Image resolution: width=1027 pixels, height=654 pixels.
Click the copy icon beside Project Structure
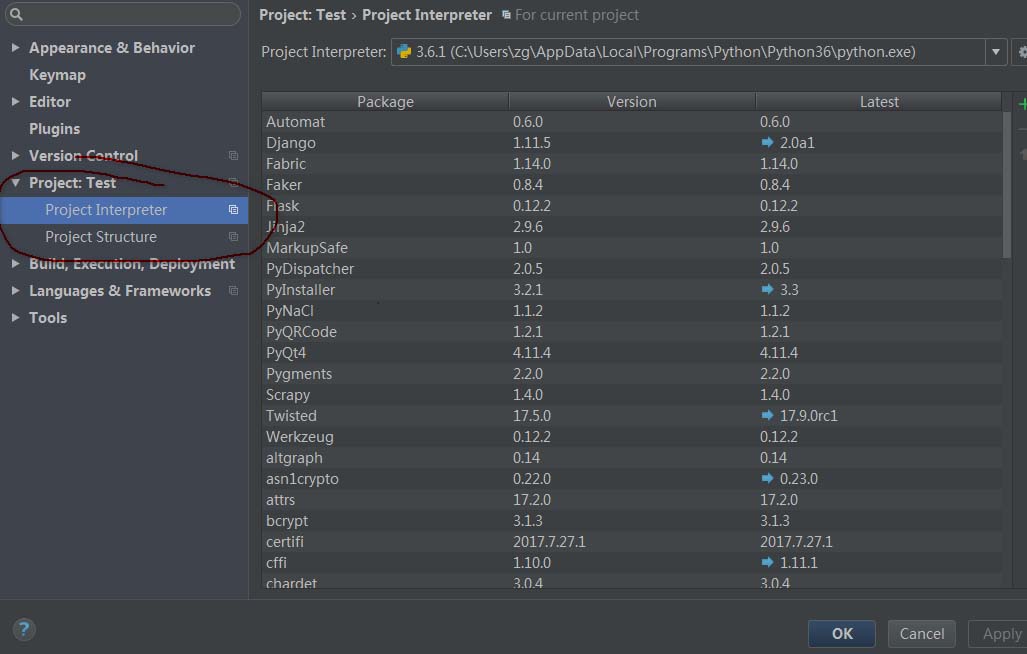233,236
